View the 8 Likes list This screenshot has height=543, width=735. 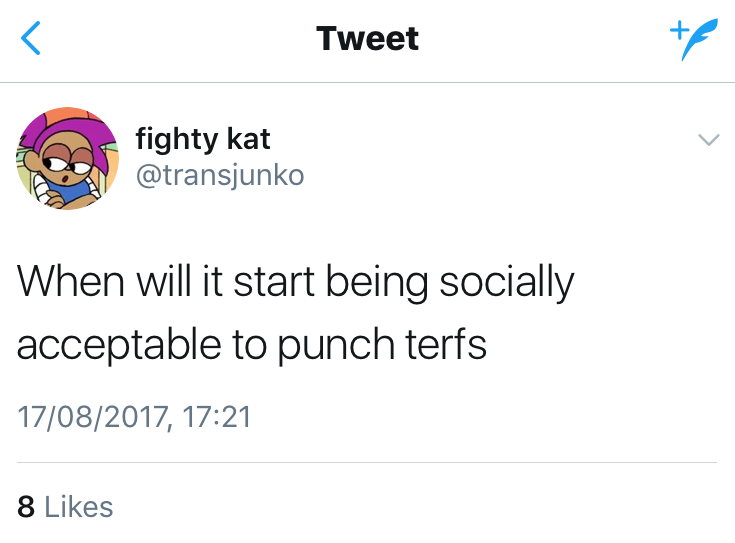pyautogui.click(x=66, y=506)
